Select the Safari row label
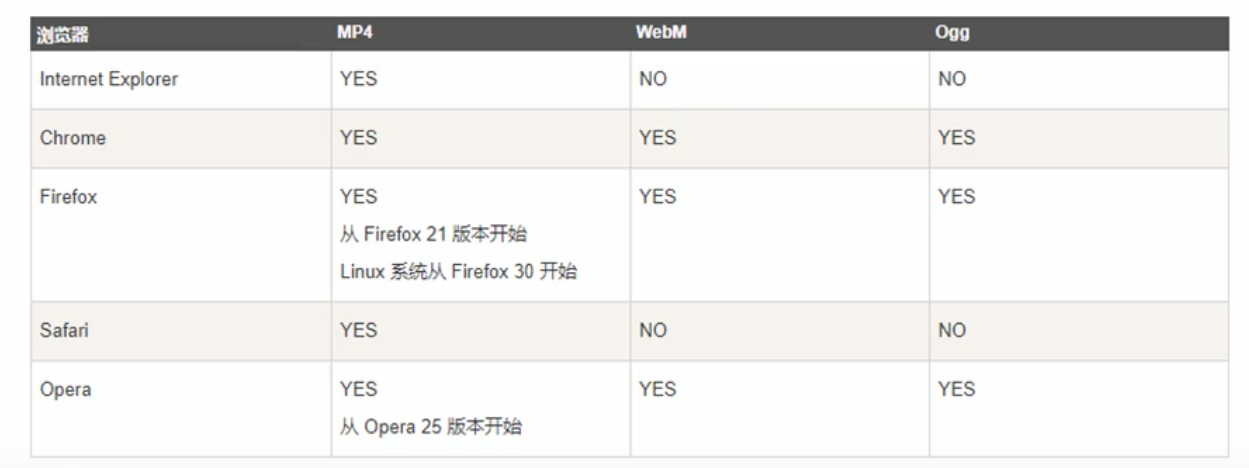The height and width of the screenshot is (468, 1249). [x=65, y=330]
